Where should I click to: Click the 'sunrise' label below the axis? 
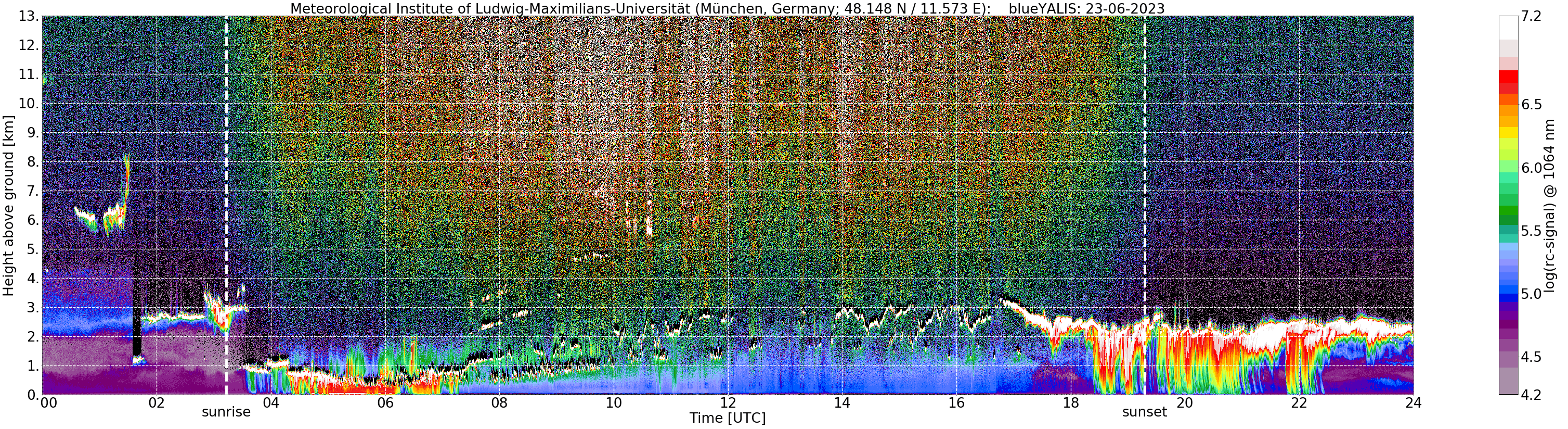point(226,412)
